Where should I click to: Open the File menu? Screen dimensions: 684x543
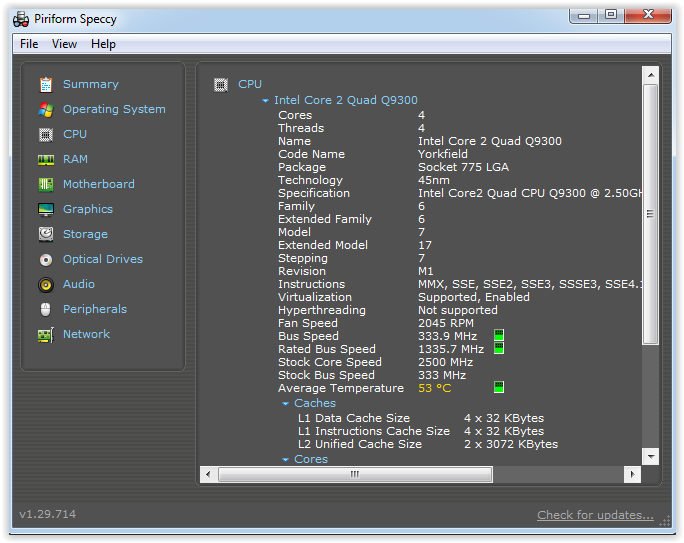(x=29, y=44)
